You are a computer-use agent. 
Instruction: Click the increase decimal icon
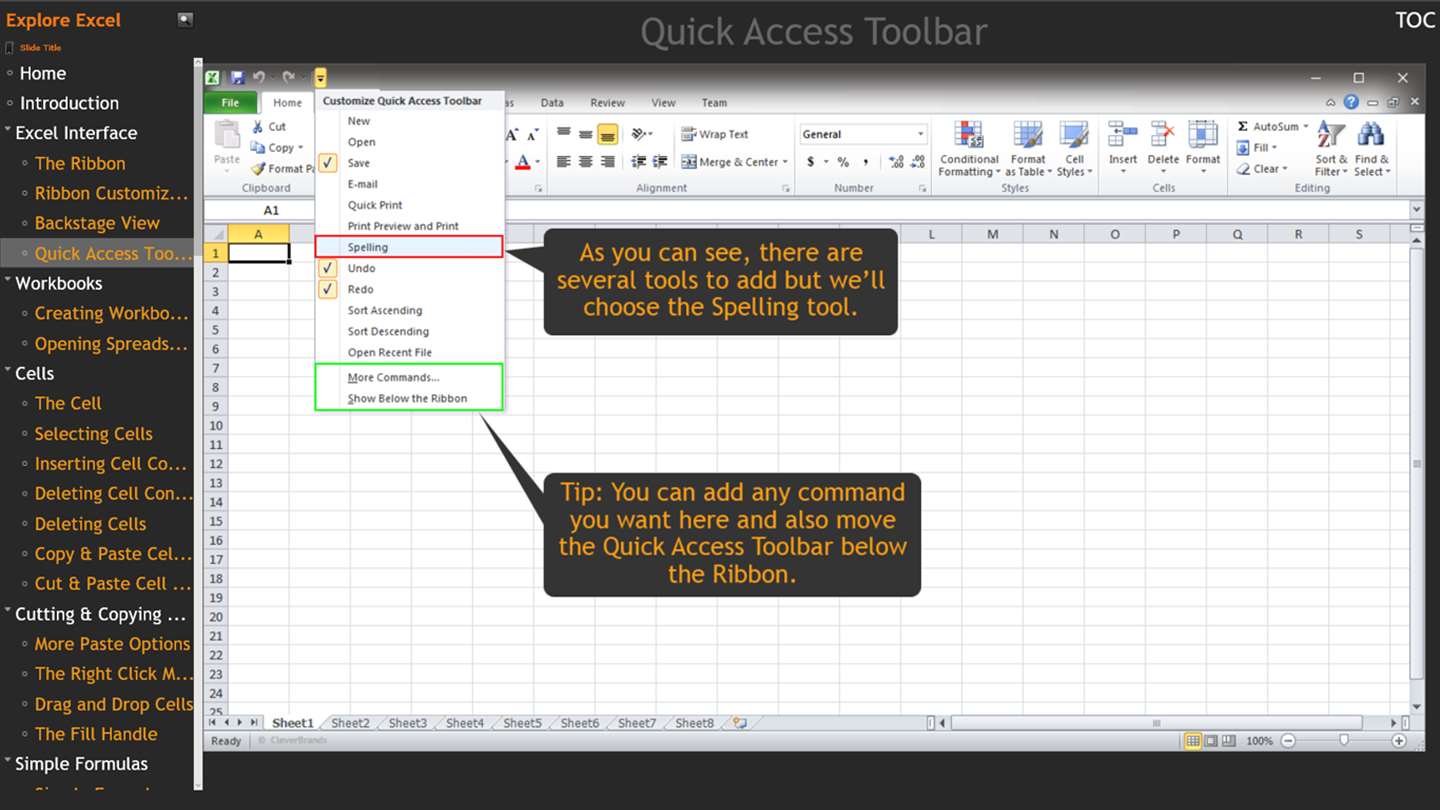click(896, 162)
